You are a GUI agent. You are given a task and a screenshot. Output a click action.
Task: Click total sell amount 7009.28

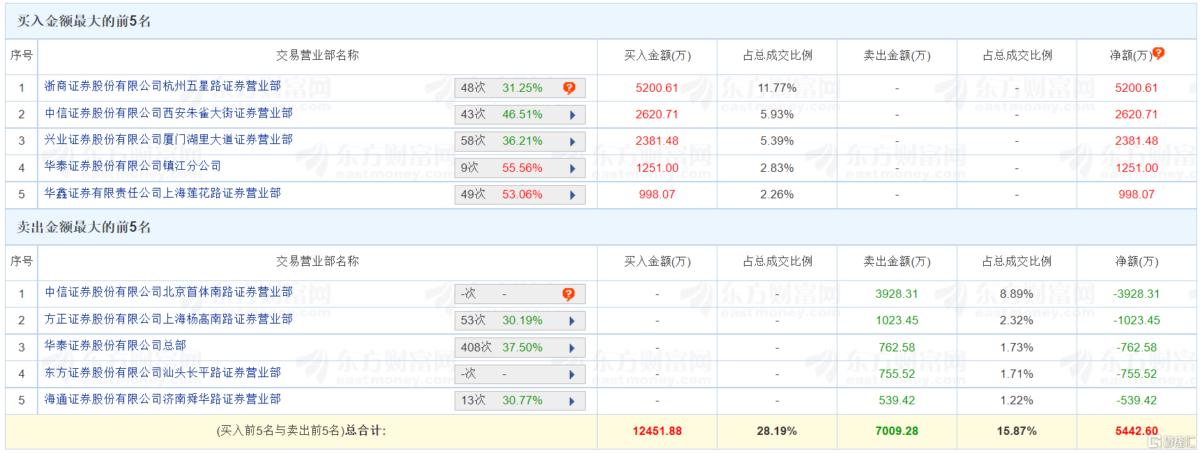[x=897, y=431]
